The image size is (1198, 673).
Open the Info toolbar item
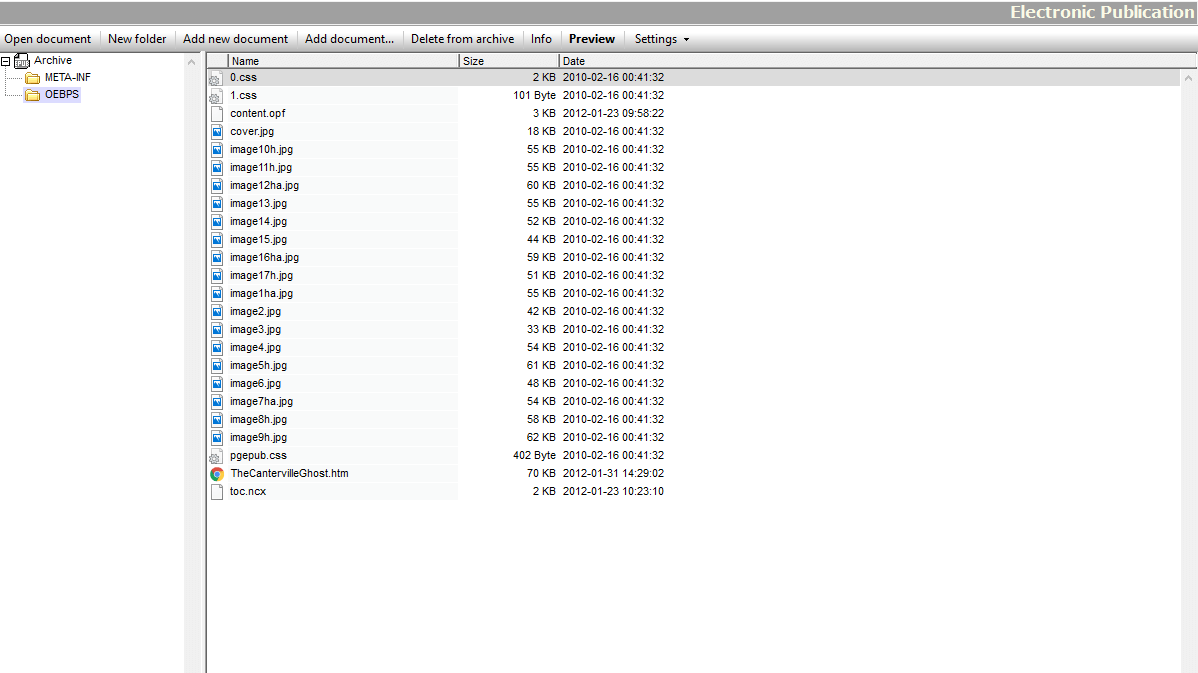pyautogui.click(x=541, y=39)
